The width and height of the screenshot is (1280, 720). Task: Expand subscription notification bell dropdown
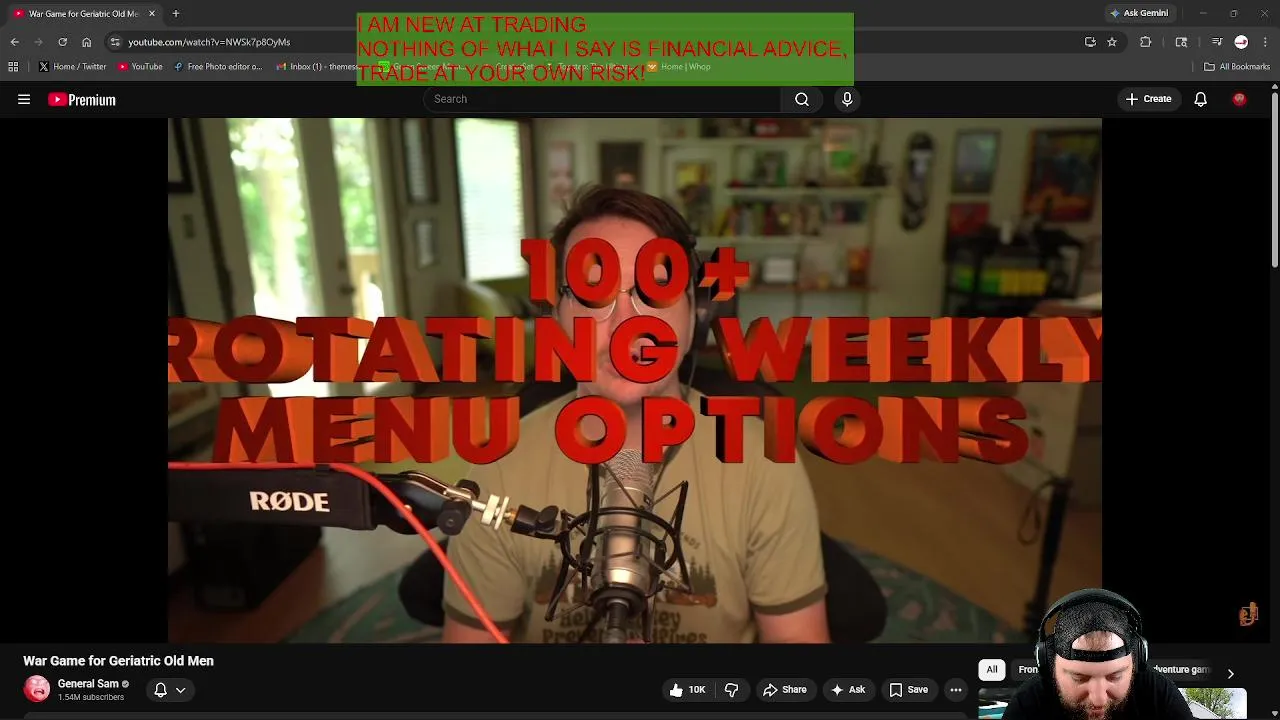point(170,689)
